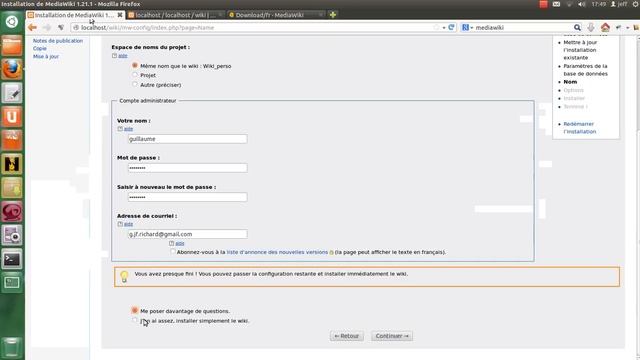640x360 pixels.
Task: Focus the 'Mot de passe' field
Action: (187, 168)
